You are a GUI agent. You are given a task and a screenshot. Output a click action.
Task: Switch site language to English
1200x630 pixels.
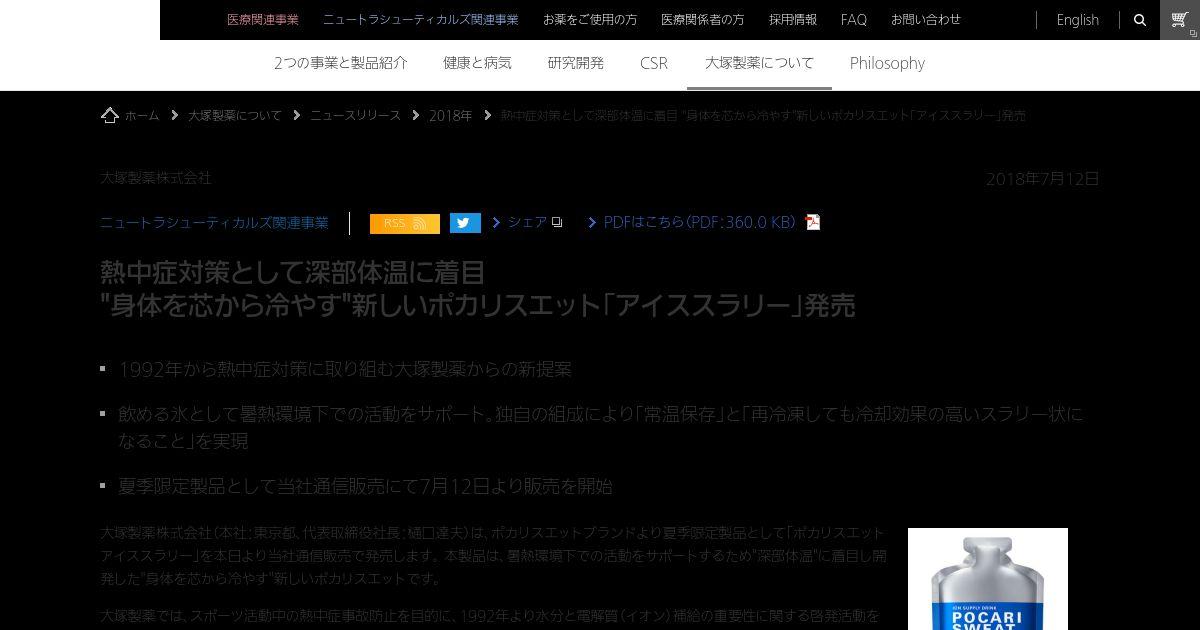point(1078,20)
